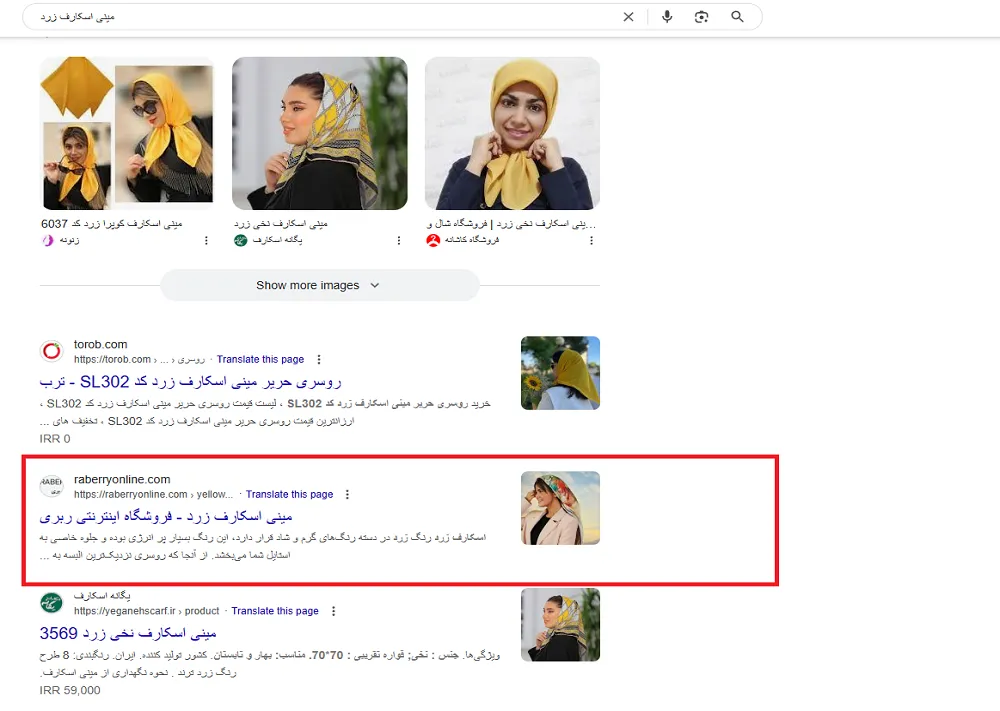Click the red favicon under third image
1000x711 pixels.
pos(433,240)
